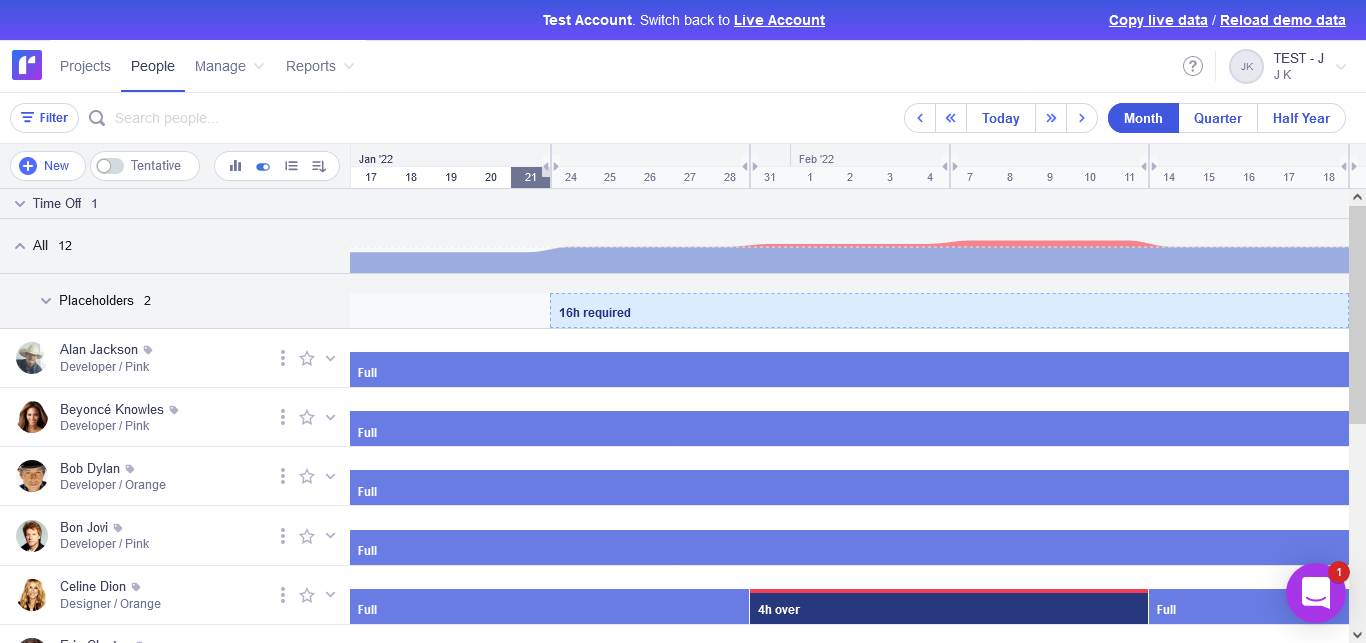Open the utilization chart view icon

click(x=235, y=165)
